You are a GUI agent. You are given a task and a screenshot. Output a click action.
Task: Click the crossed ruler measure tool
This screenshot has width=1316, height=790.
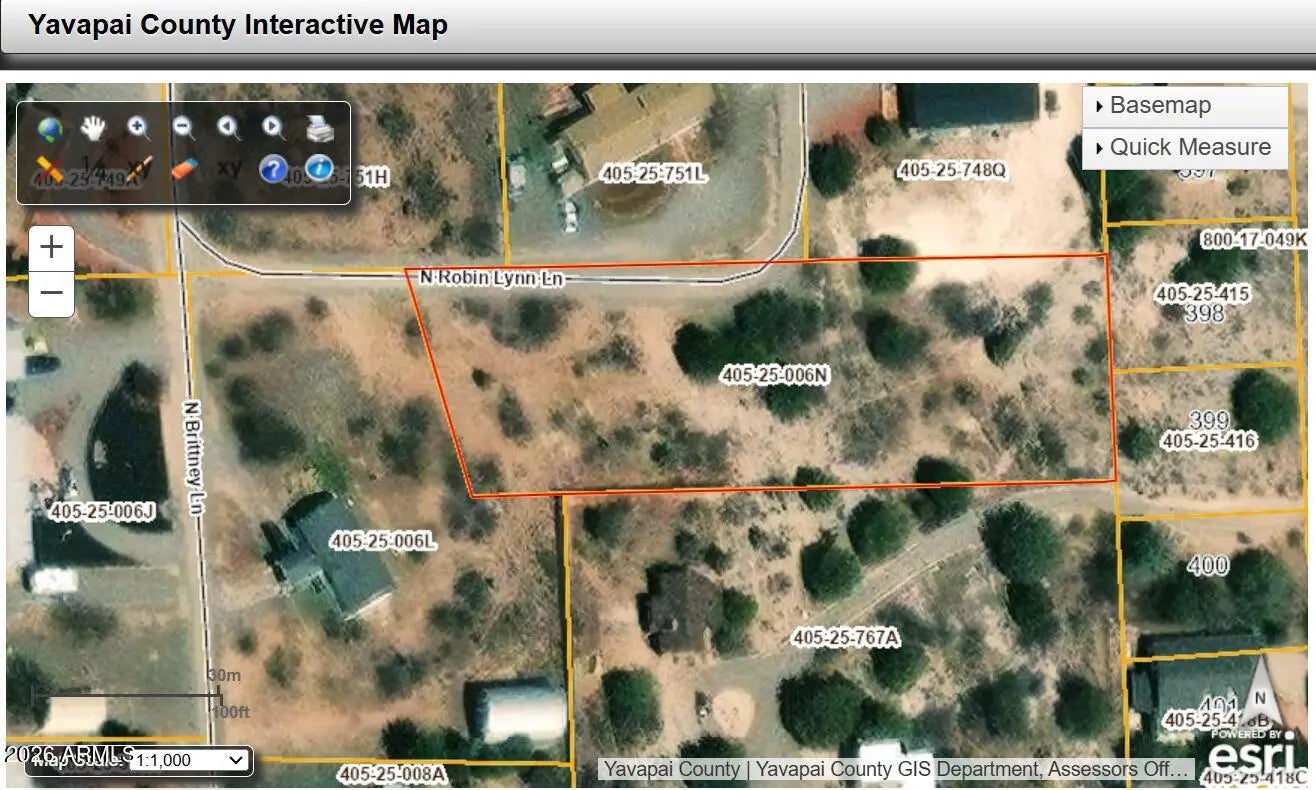tap(49, 168)
